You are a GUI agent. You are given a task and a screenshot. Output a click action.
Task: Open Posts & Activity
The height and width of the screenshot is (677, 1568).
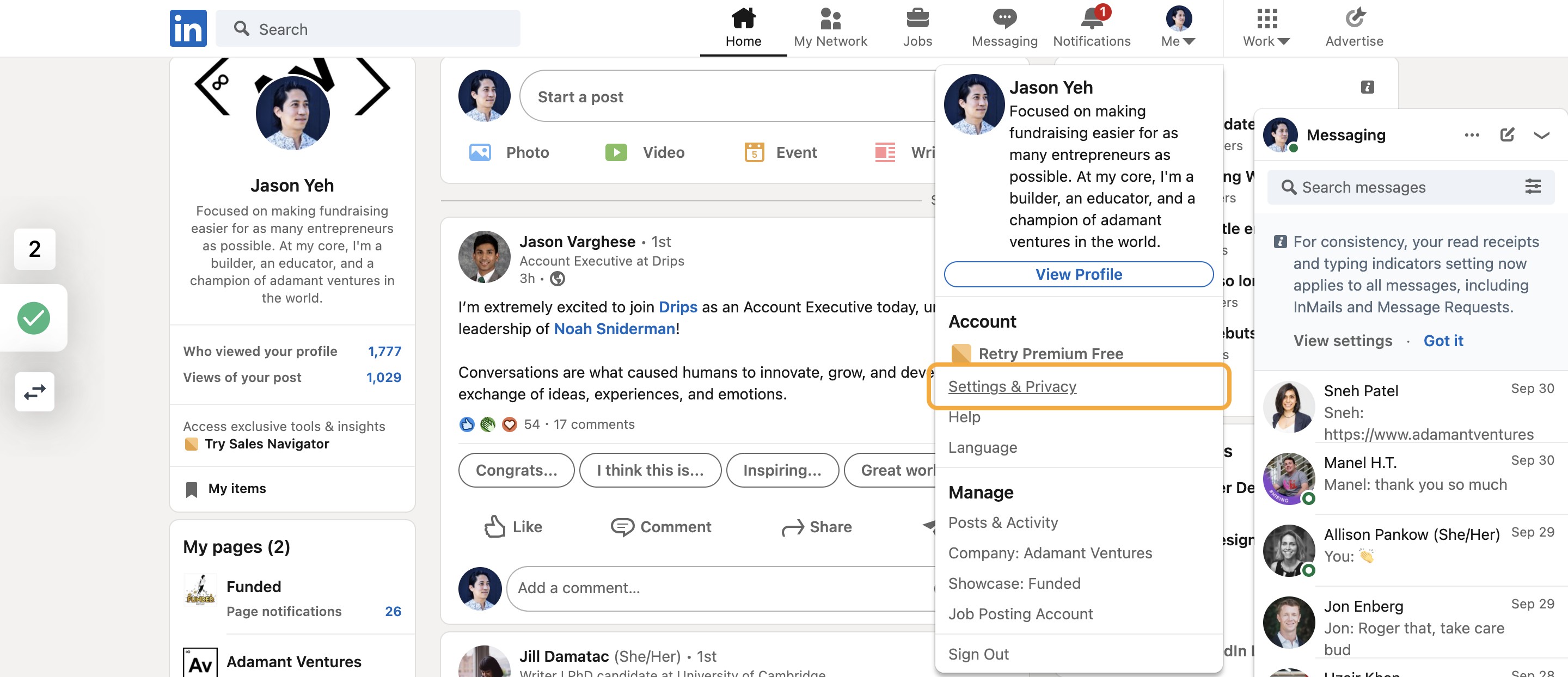pos(1002,522)
